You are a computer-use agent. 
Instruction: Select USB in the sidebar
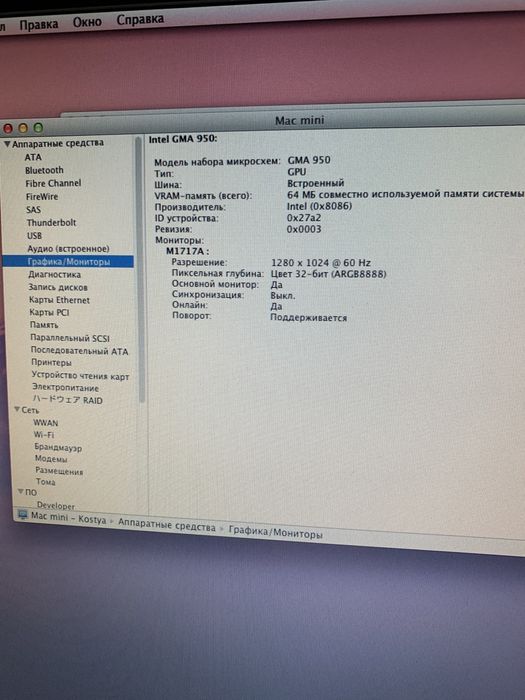34,235
